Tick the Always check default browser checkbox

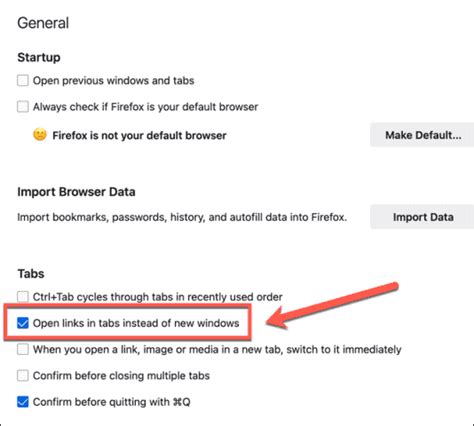23,107
